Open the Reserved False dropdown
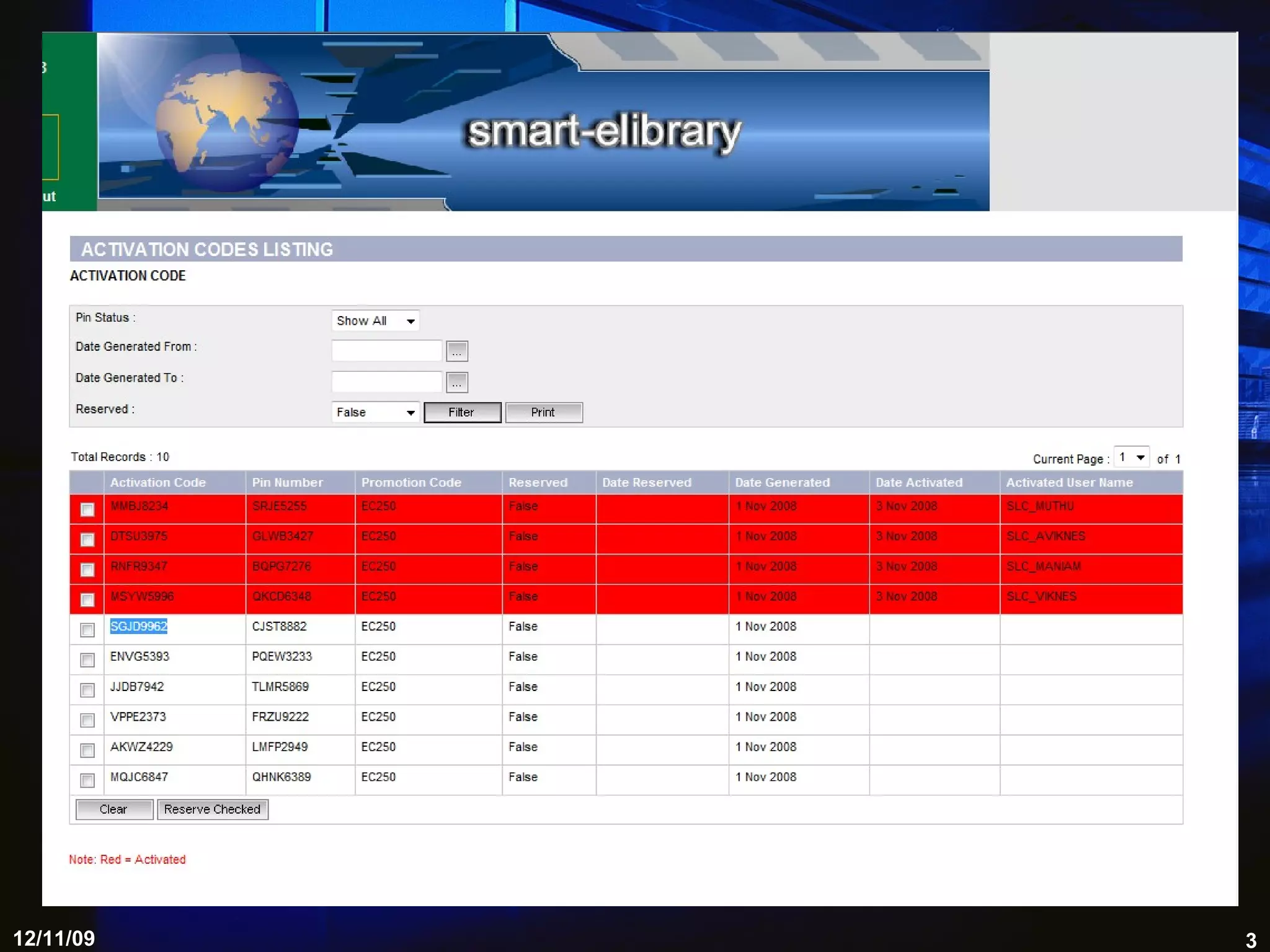 coord(375,412)
